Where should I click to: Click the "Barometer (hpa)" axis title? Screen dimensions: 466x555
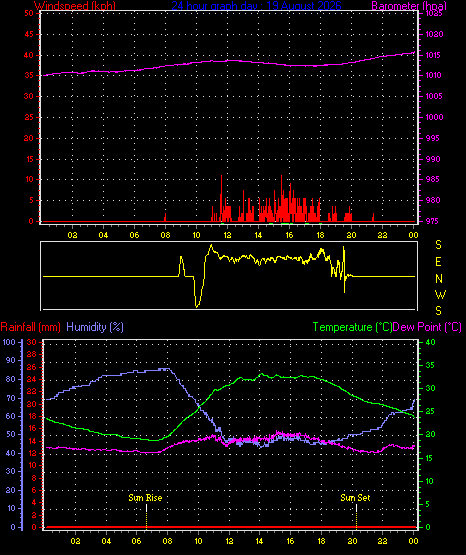tap(409, 6)
